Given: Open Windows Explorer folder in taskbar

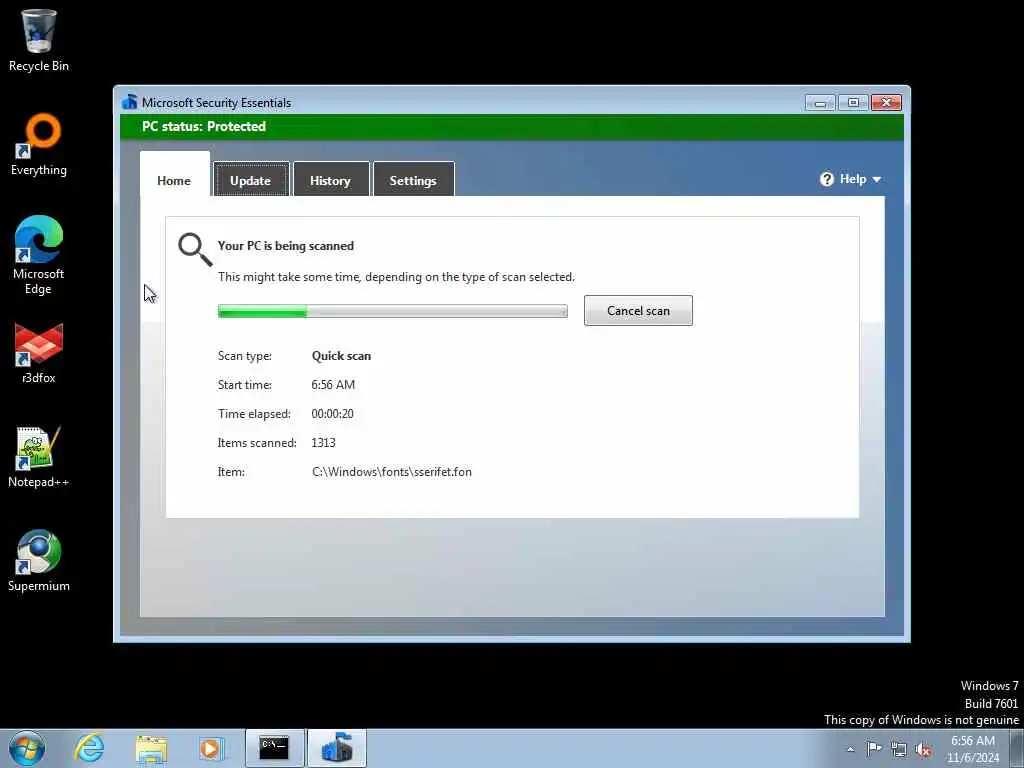Looking at the screenshot, I should click(x=152, y=748).
